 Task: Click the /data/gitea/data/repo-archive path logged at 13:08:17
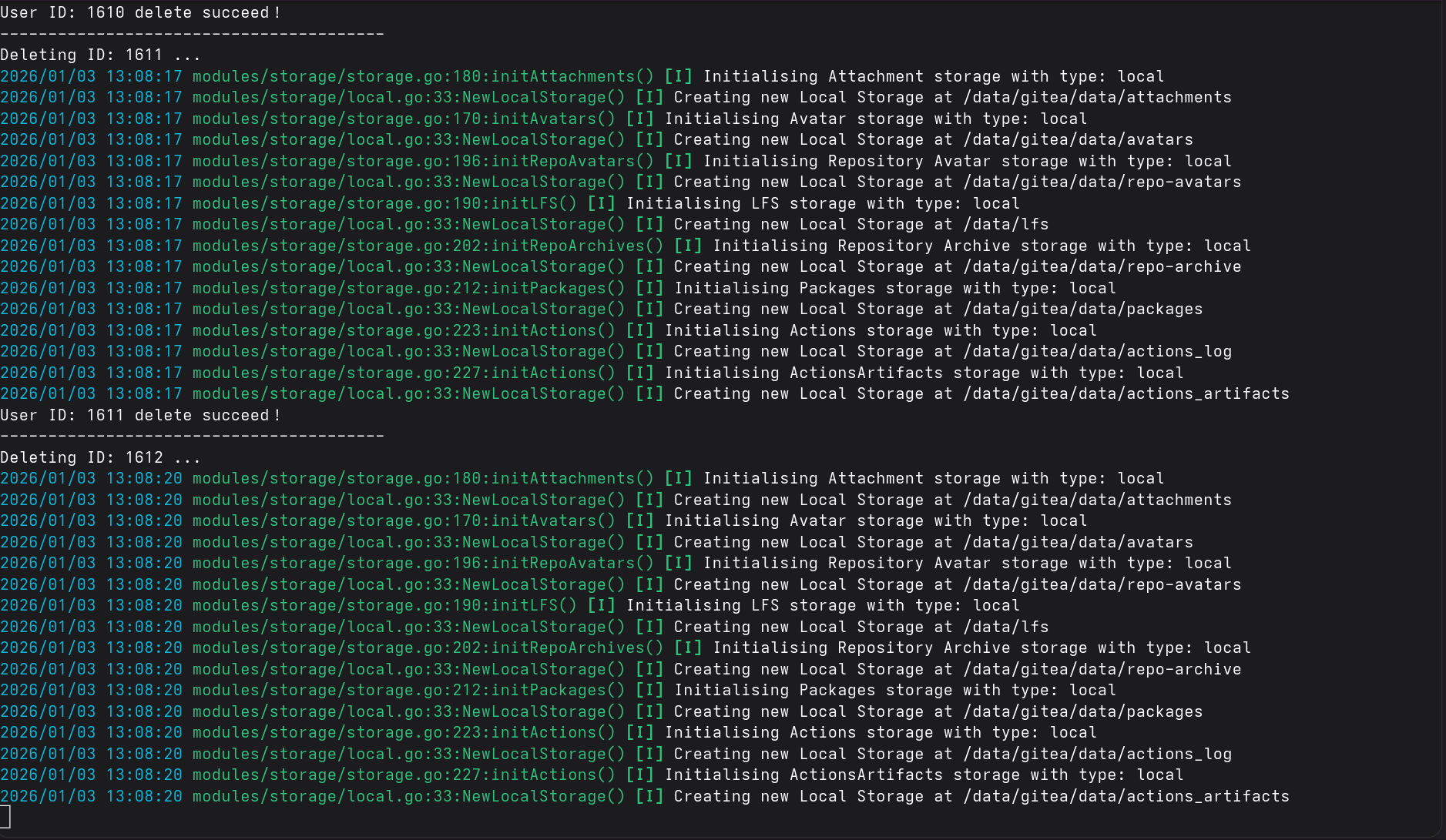[x=1102, y=267]
